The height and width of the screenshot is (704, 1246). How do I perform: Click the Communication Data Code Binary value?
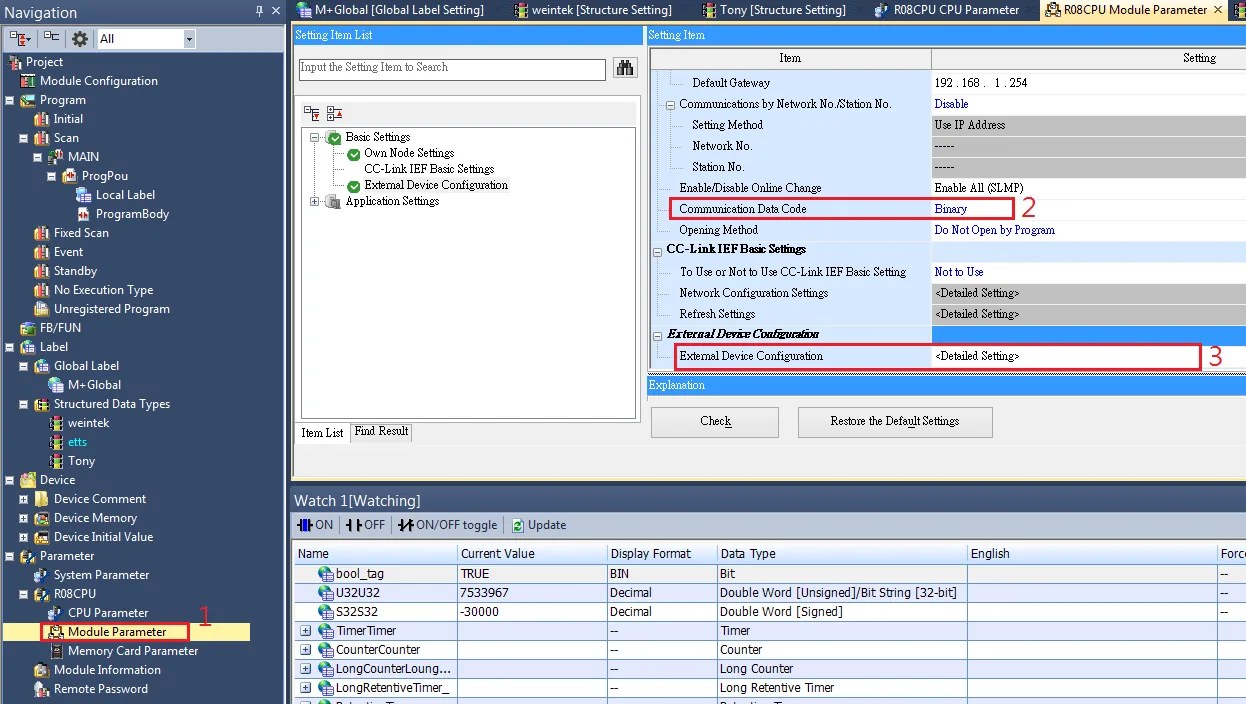coord(950,209)
